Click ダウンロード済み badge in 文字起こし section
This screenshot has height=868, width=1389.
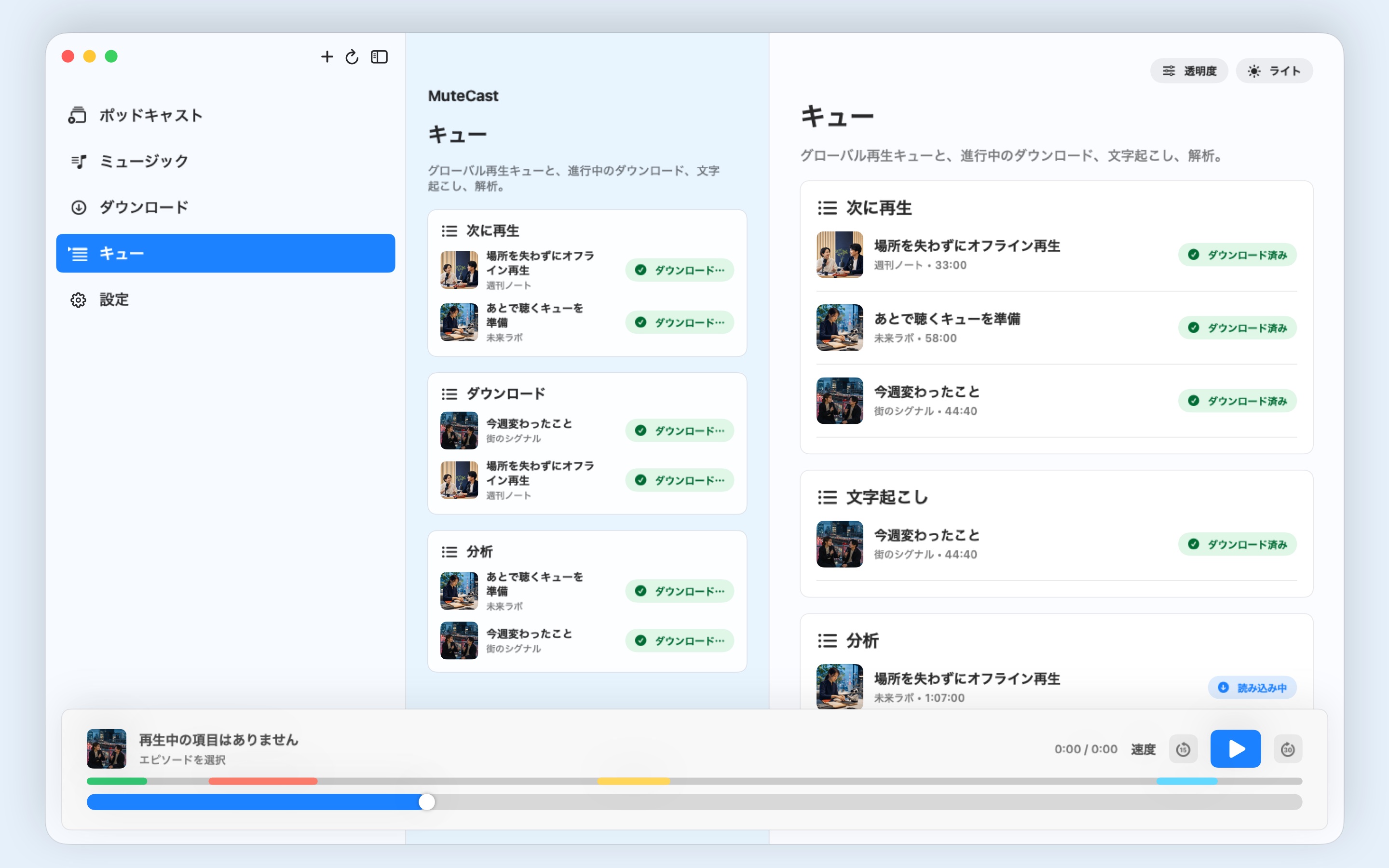[x=1237, y=544]
